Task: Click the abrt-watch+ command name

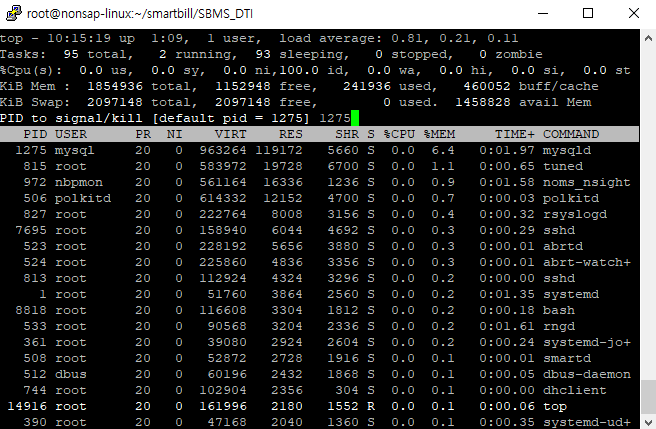Action: pyautogui.click(x=587, y=262)
